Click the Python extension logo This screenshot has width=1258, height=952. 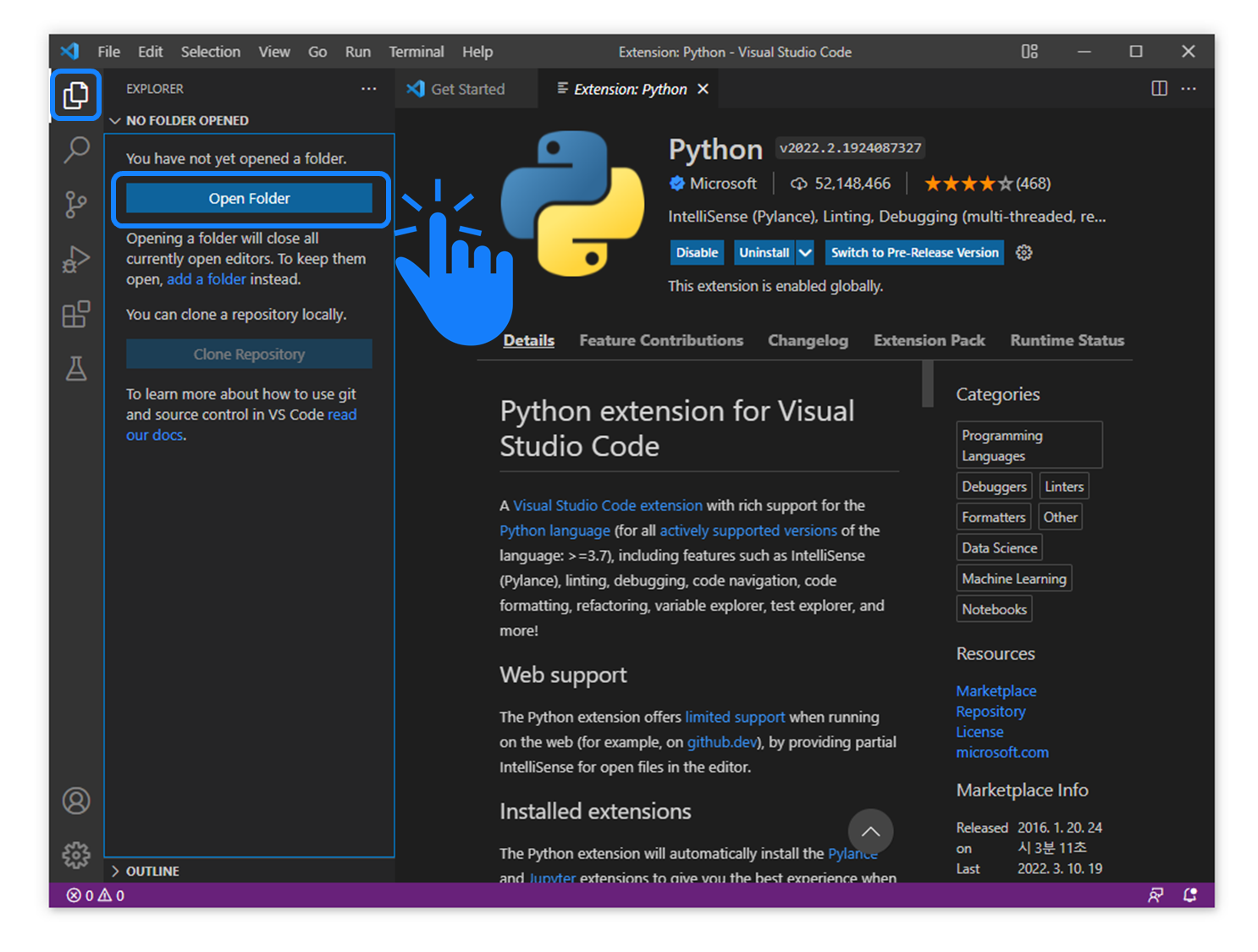[x=572, y=203]
